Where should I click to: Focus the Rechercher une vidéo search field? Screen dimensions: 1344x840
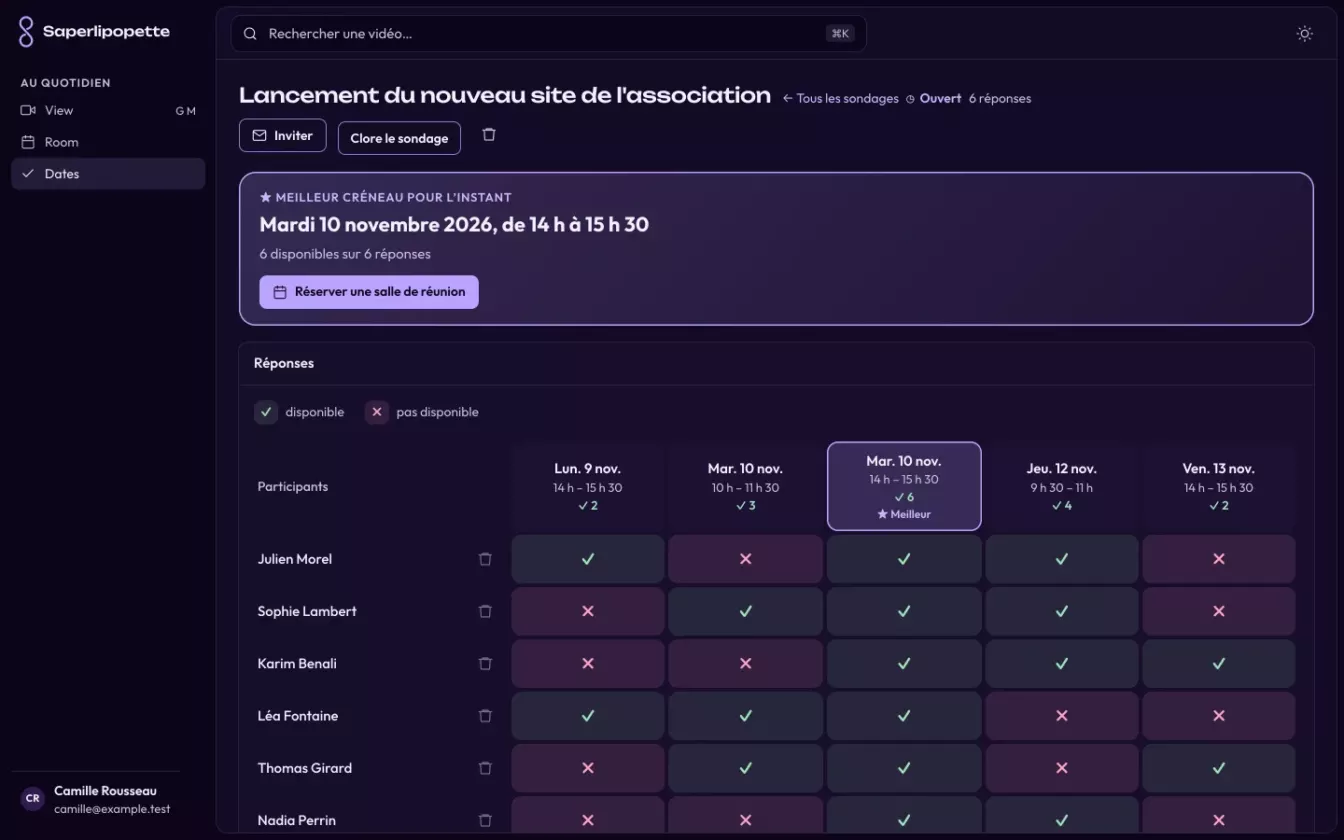click(x=548, y=34)
